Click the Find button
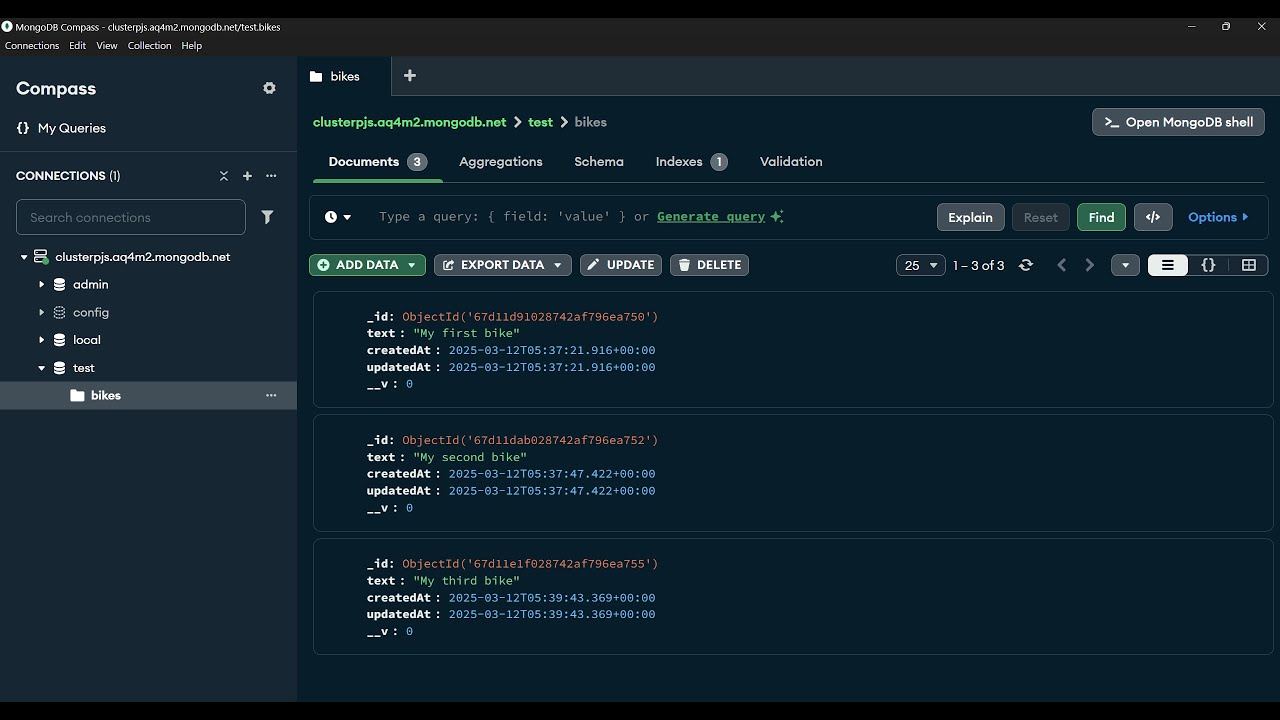 click(x=1101, y=217)
